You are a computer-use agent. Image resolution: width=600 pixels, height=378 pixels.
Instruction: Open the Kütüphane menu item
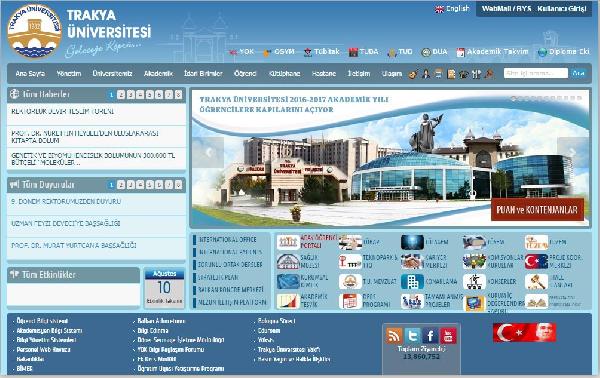284,73
